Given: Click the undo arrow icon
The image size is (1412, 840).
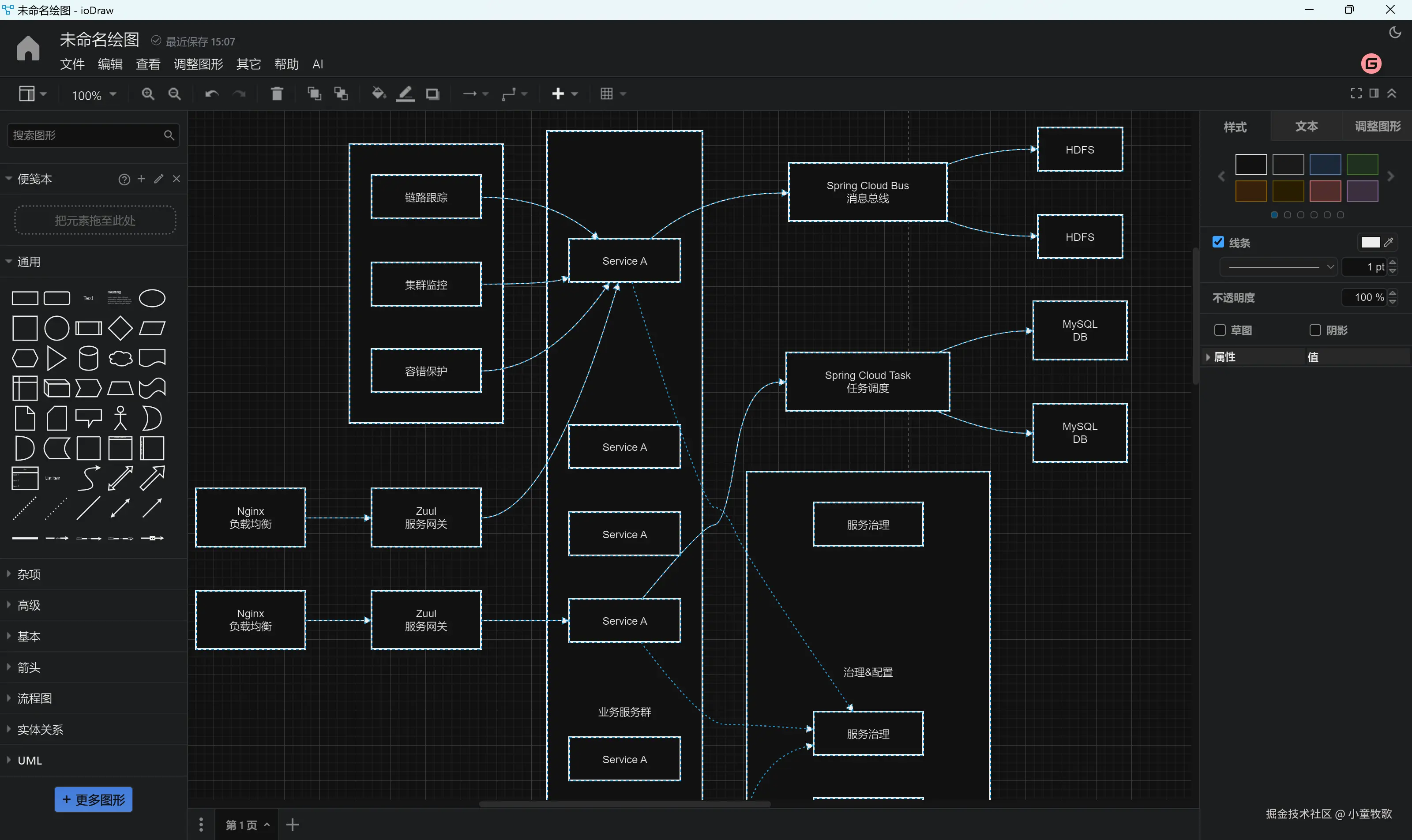Looking at the screenshot, I should pyautogui.click(x=212, y=94).
